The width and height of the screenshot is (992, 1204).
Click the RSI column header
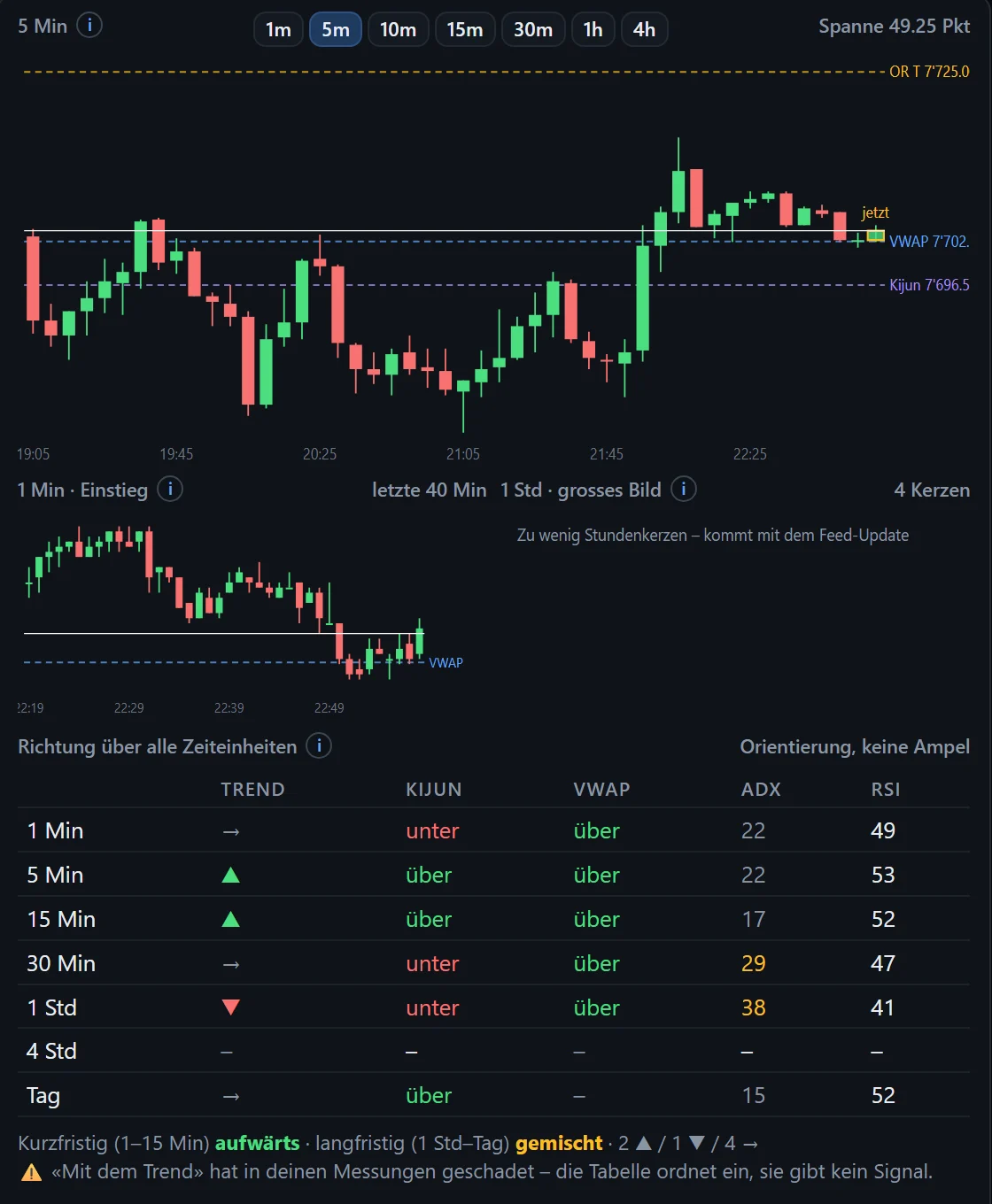click(x=886, y=790)
